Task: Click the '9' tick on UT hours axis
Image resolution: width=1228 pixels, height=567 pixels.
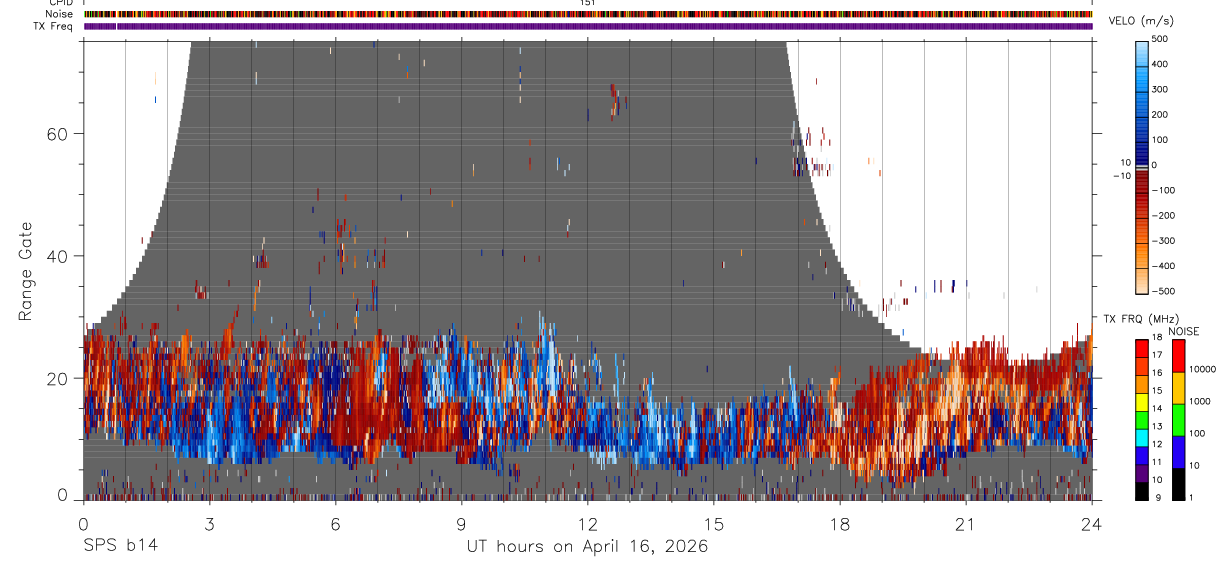Action: tap(461, 522)
